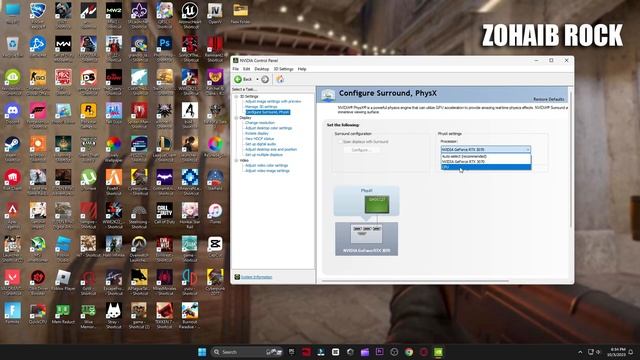Open the Valorant desktop shortcut

coord(12,281)
